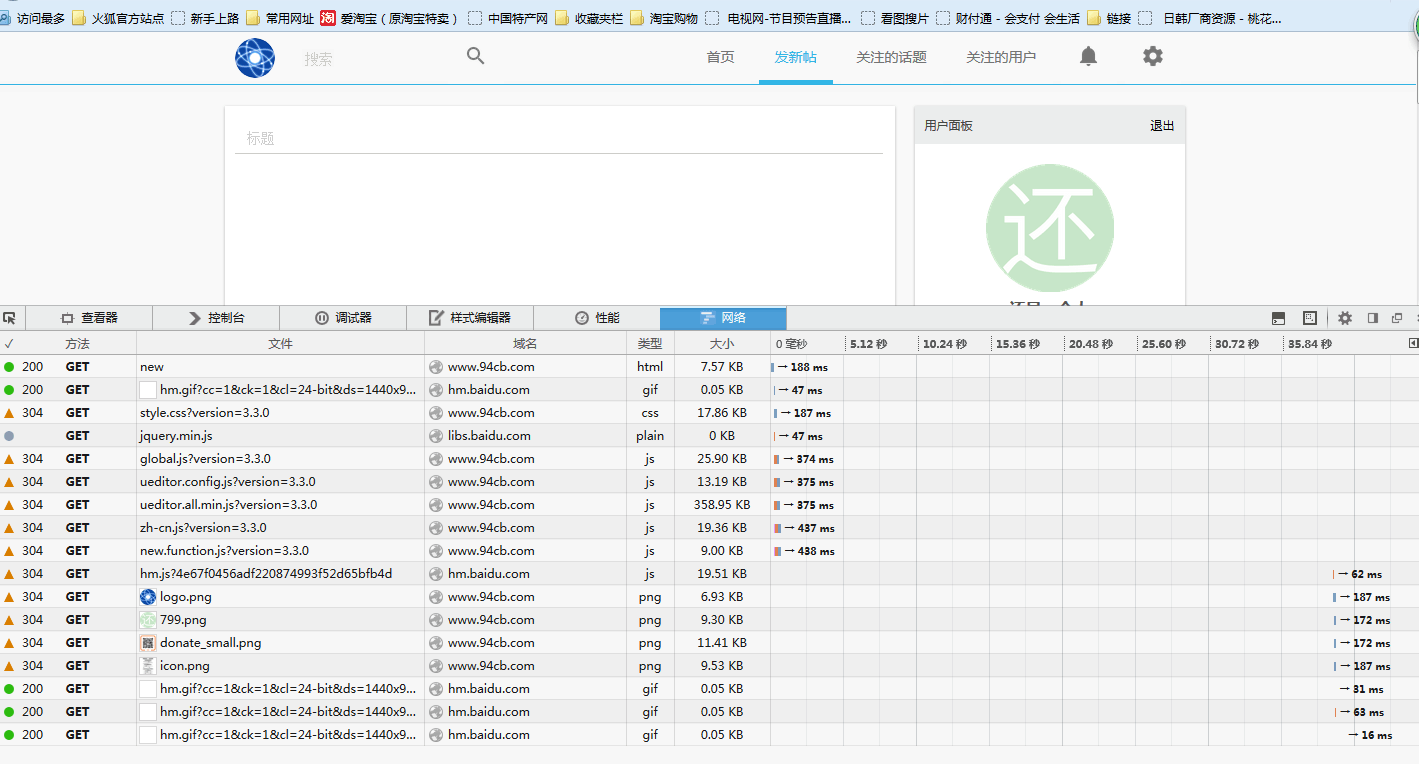
Task: Select zh-cn.js?version=3.3.0 request
Action: tap(709, 528)
